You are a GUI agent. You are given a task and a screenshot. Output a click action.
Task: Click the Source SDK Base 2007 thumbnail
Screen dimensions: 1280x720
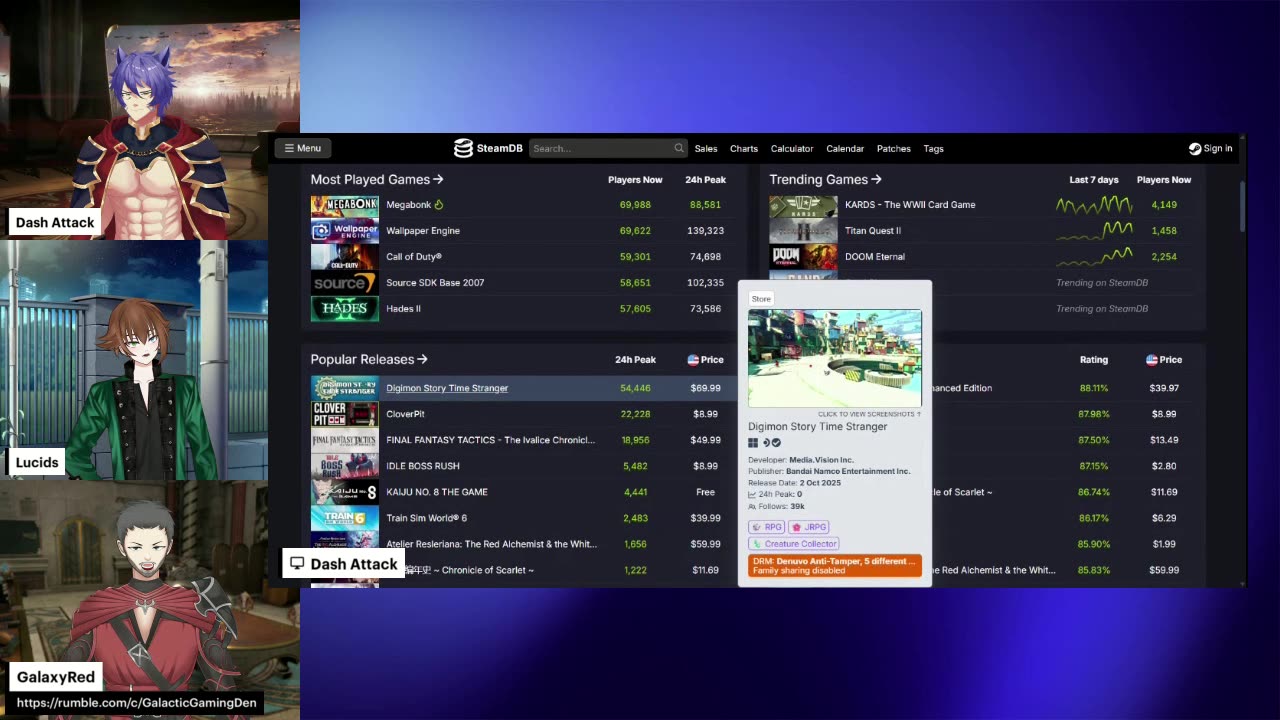click(x=345, y=283)
